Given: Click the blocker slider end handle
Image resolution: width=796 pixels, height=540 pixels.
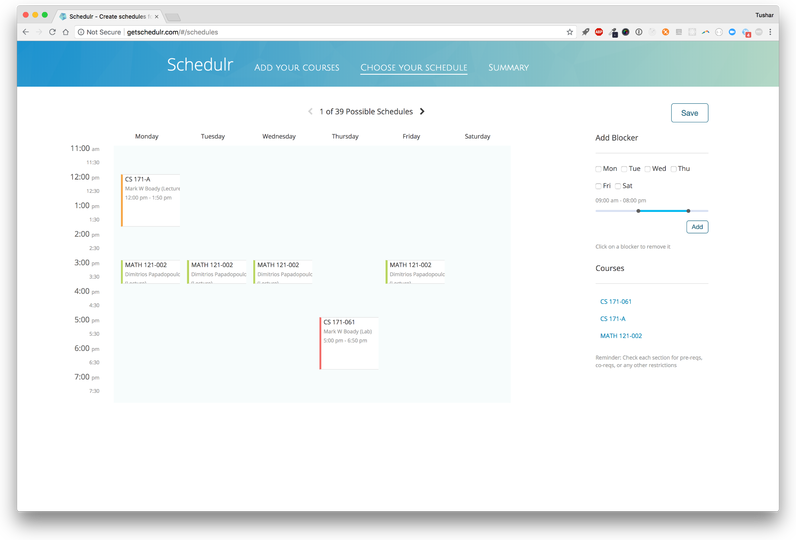Looking at the screenshot, I should point(688,211).
